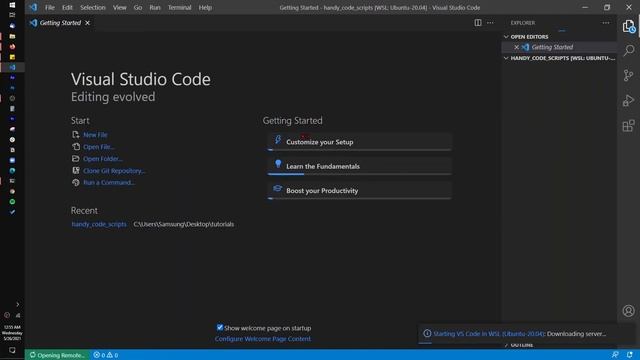This screenshot has width=640, height=360.
Task: Close Getting Started in Open Editors list
Action: point(516,47)
